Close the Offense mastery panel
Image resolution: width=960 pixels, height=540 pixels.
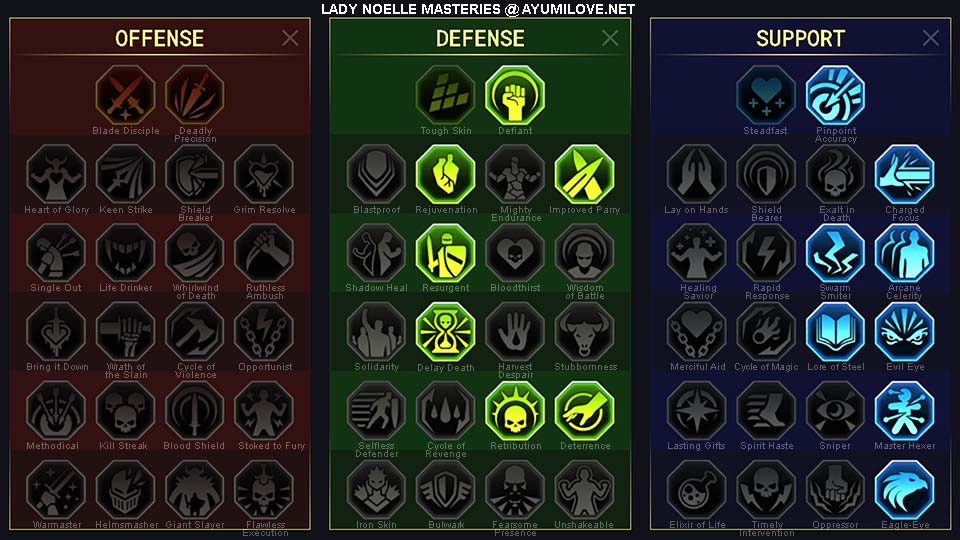(x=290, y=38)
